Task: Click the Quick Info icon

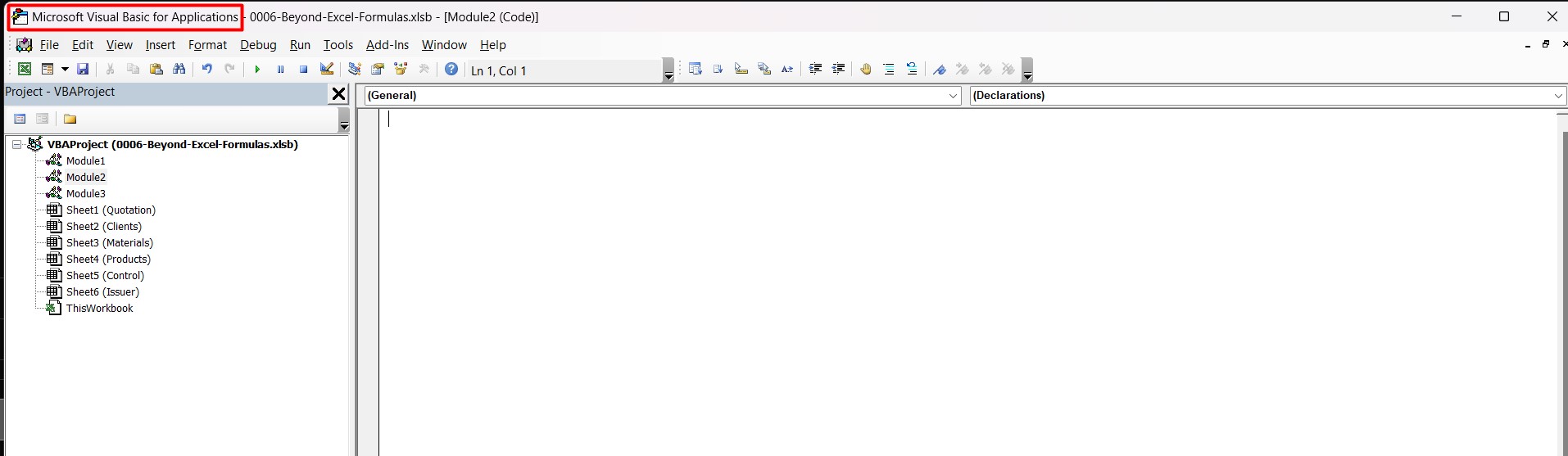Action: [741, 70]
